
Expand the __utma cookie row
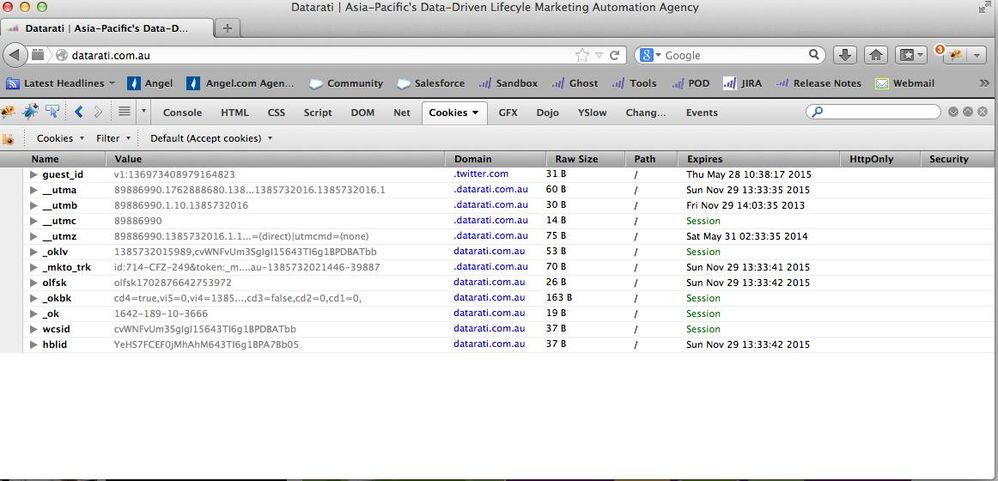[x=33, y=190]
